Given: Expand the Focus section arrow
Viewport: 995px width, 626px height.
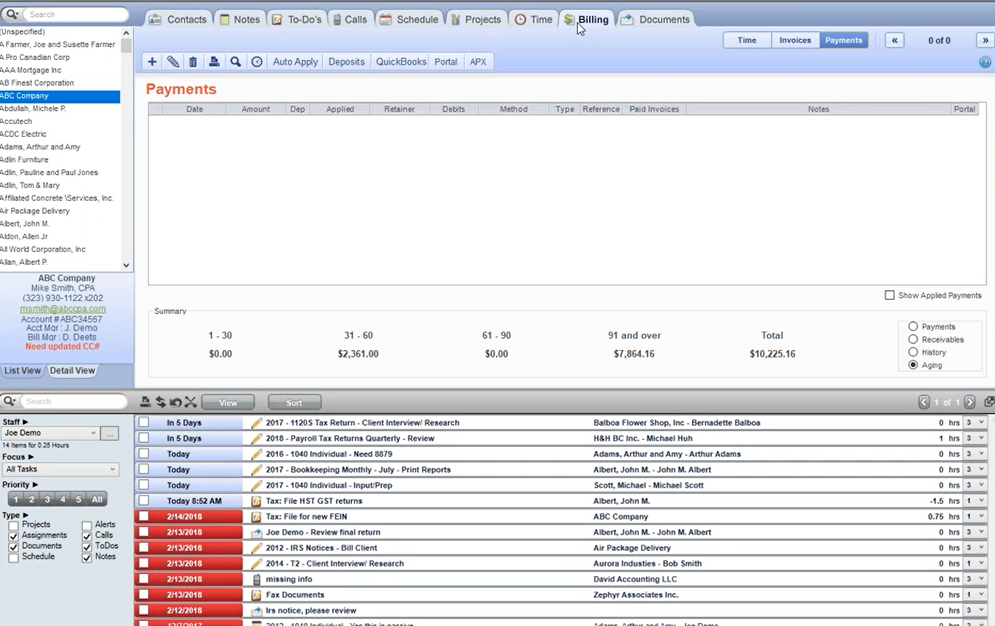Looking at the screenshot, I should [x=30, y=457].
